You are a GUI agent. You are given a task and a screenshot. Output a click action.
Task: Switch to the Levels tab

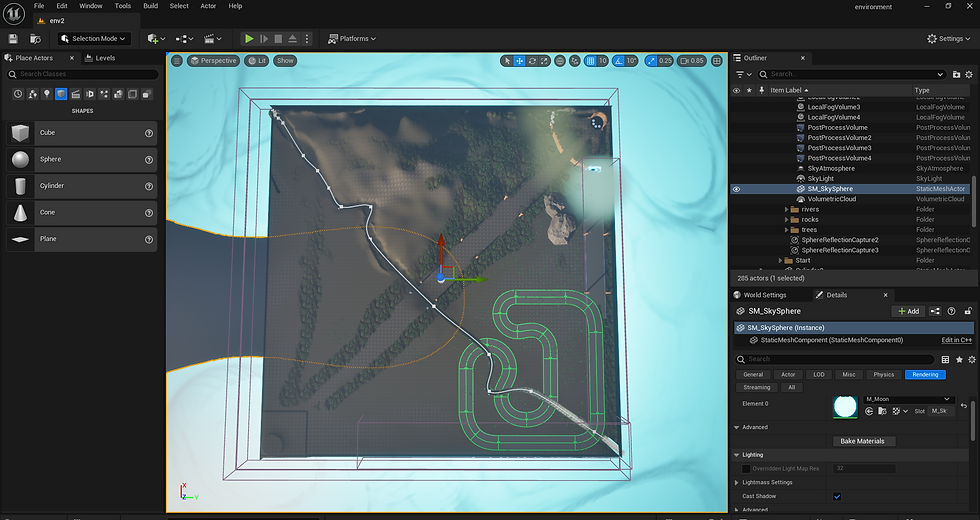tap(100, 58)
